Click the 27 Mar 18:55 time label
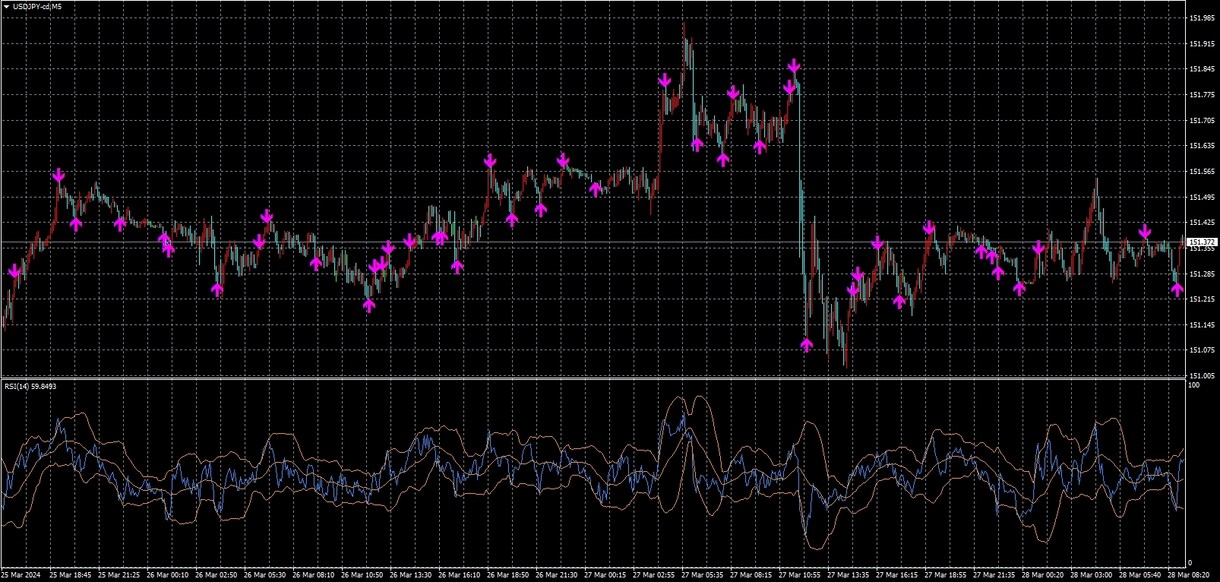Image resolution: width=1220 pixels, height=582 pixels. pyautogui.click(x=945, y=575)
